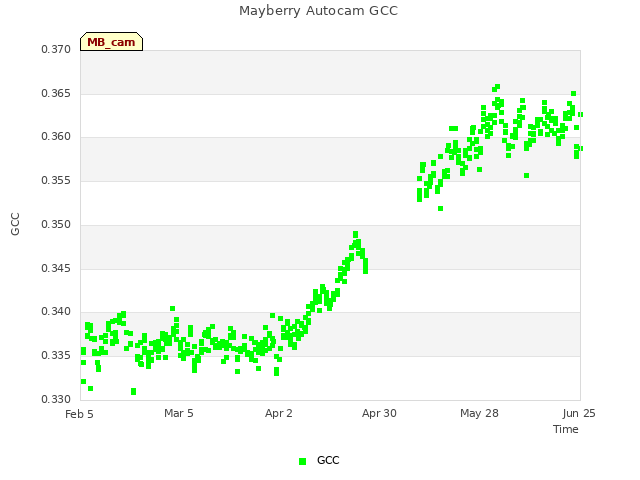Screen dimensions: 640x480
Task: Select the Apr 2 x-axis label
Action: tap(279, 413)
